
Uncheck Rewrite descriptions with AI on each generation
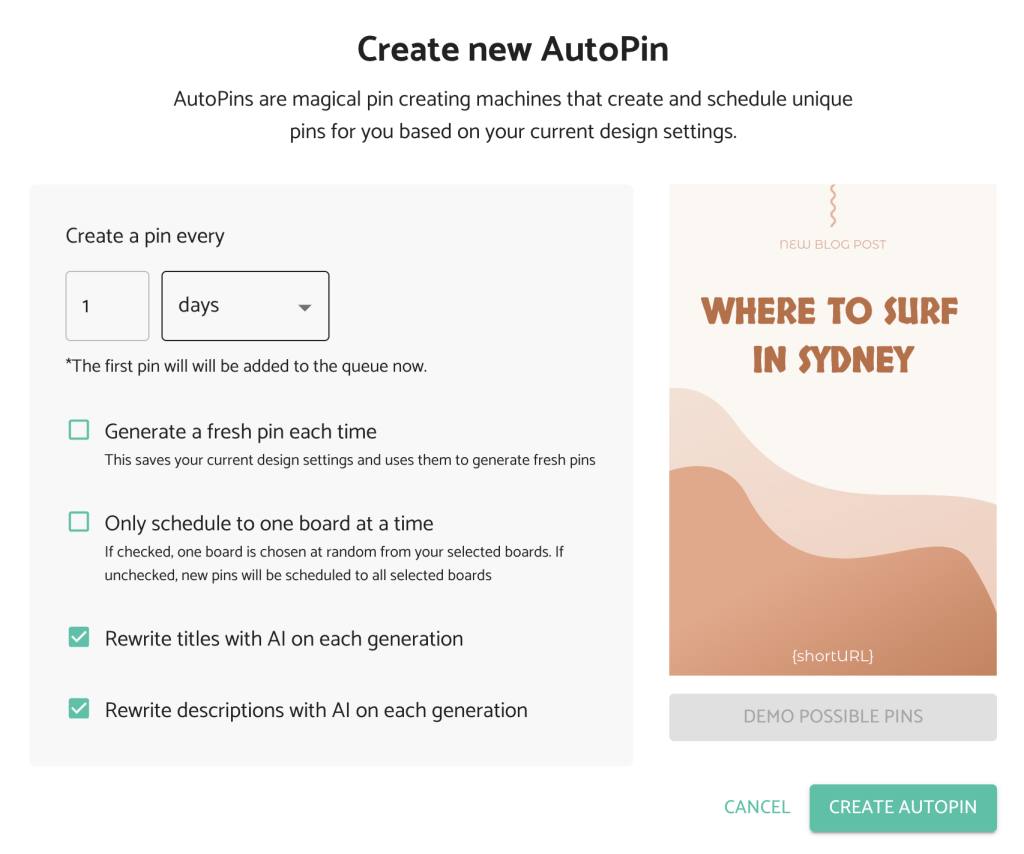(79, 709)
